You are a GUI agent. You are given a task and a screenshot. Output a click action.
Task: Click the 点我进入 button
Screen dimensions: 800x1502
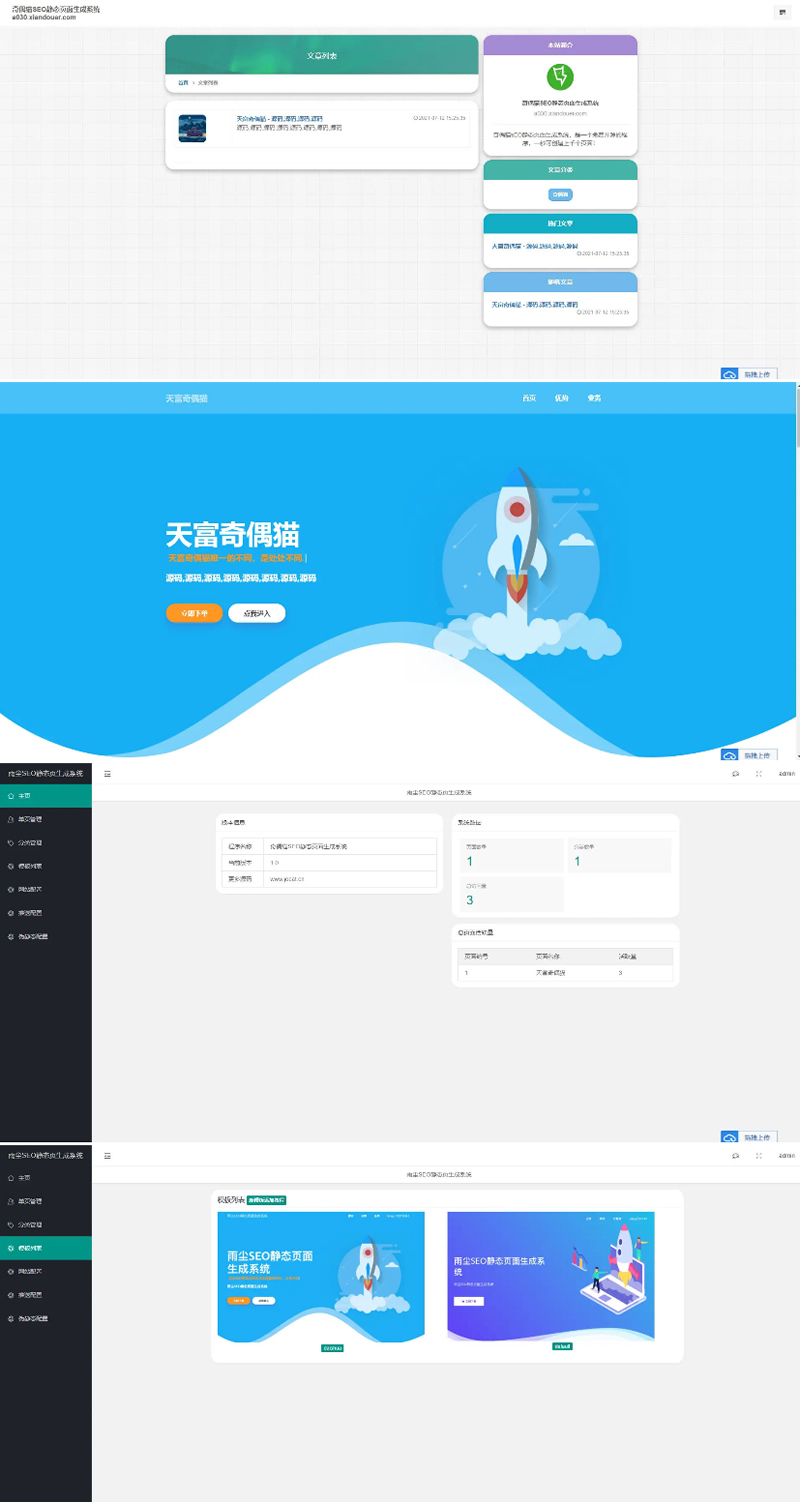(x=258, y=612)
